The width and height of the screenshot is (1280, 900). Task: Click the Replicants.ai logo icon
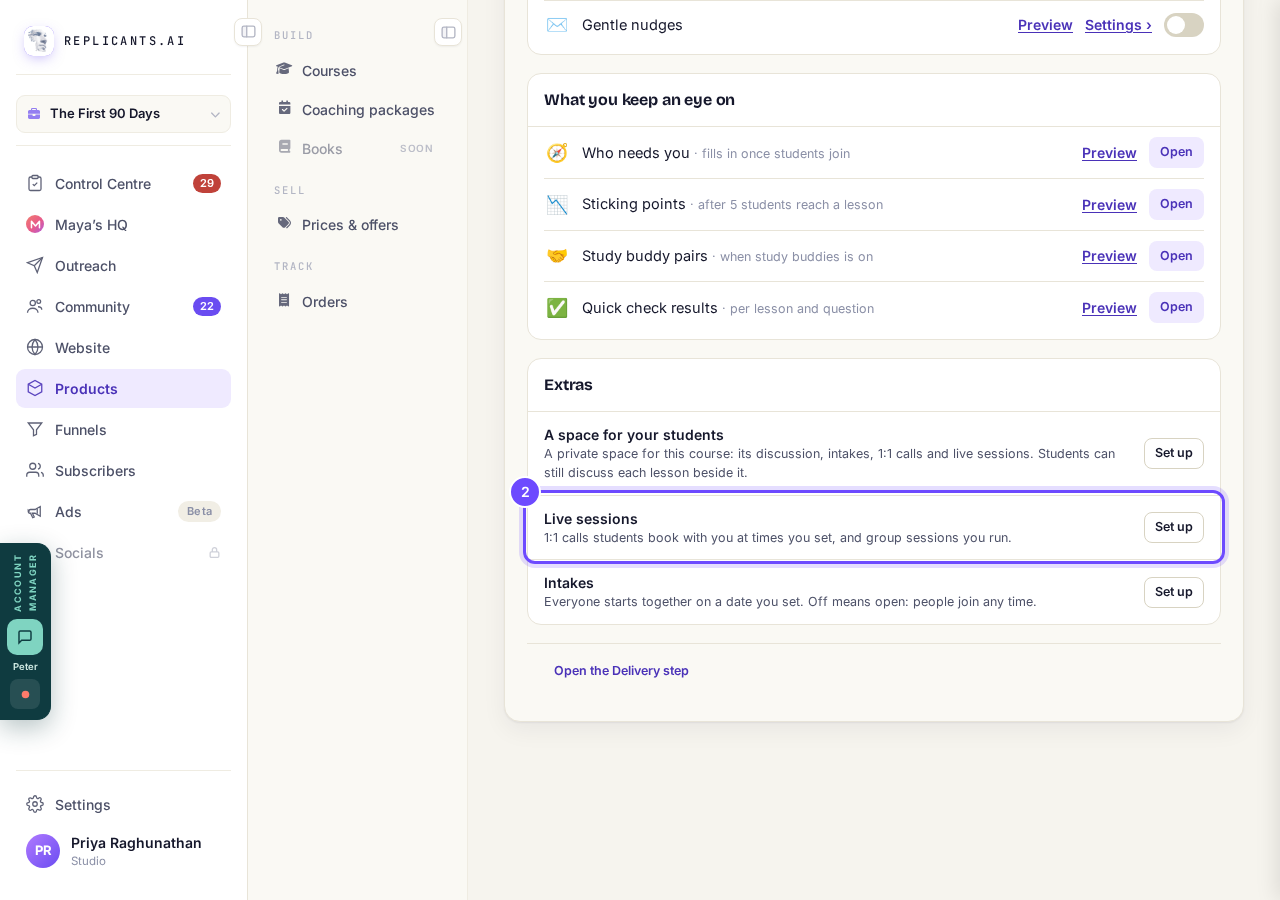pos(39,41)
